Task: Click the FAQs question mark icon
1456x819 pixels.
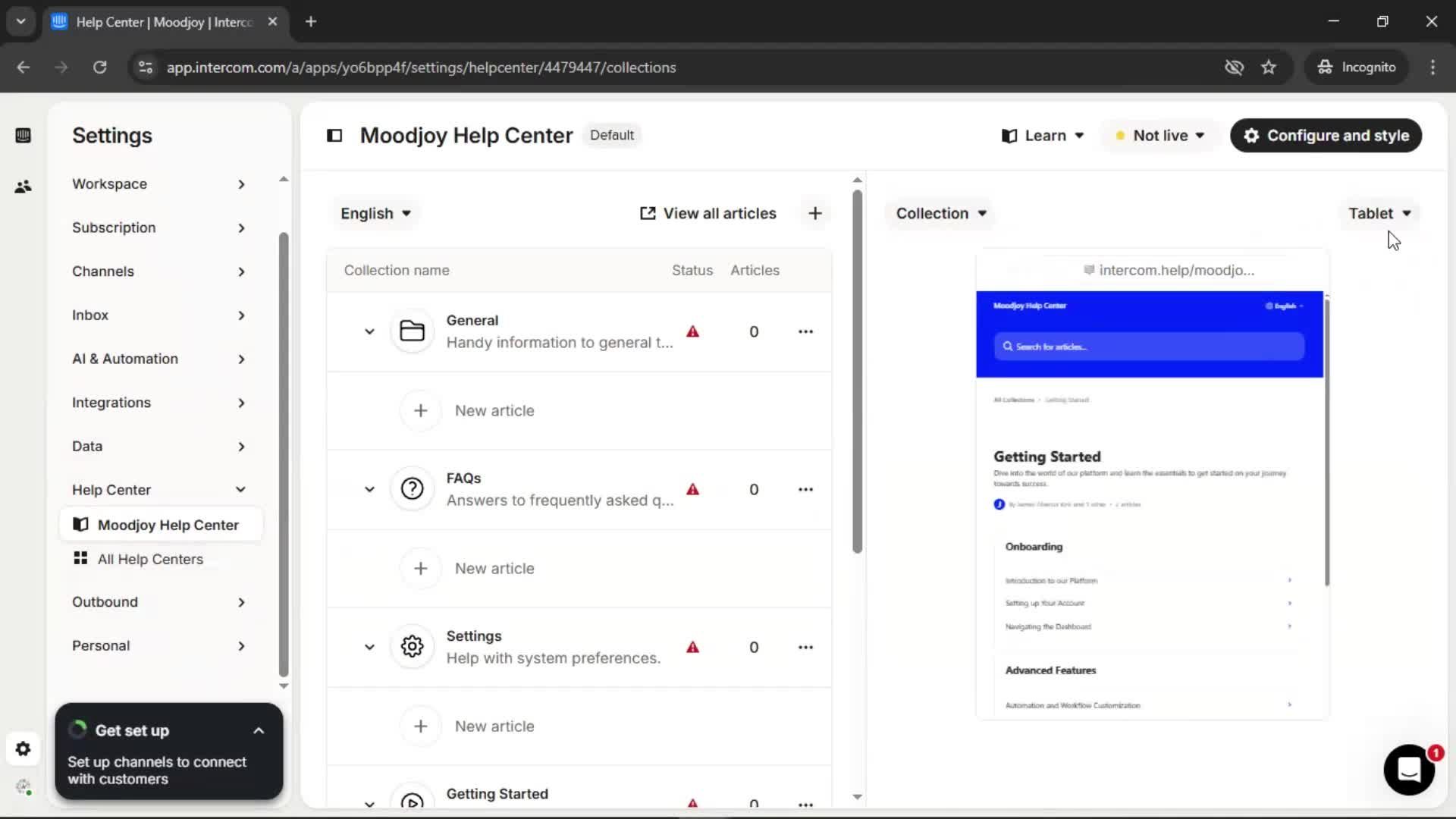Action: point(412,489)
